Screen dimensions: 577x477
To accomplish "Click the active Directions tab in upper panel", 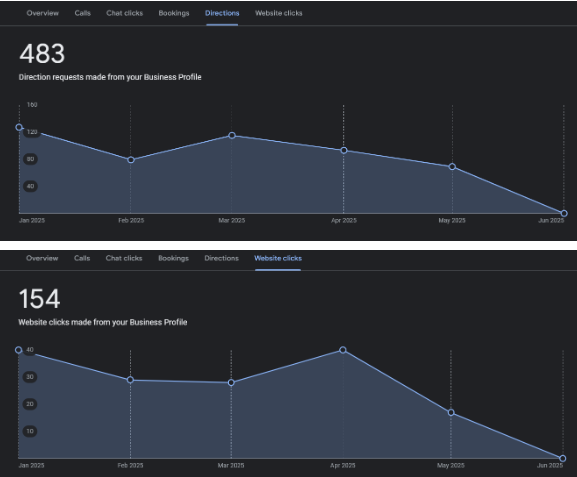I will pyautogui.click(x=222, y=13).
